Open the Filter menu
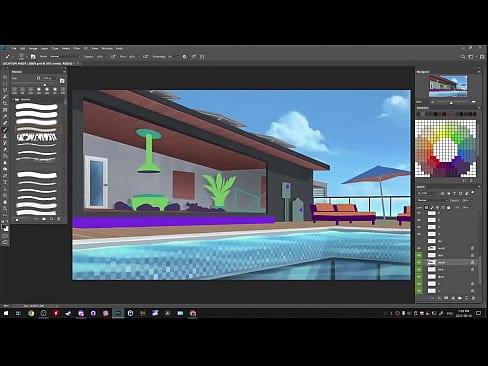Screen dimensions: 488x366 point(77,49)
